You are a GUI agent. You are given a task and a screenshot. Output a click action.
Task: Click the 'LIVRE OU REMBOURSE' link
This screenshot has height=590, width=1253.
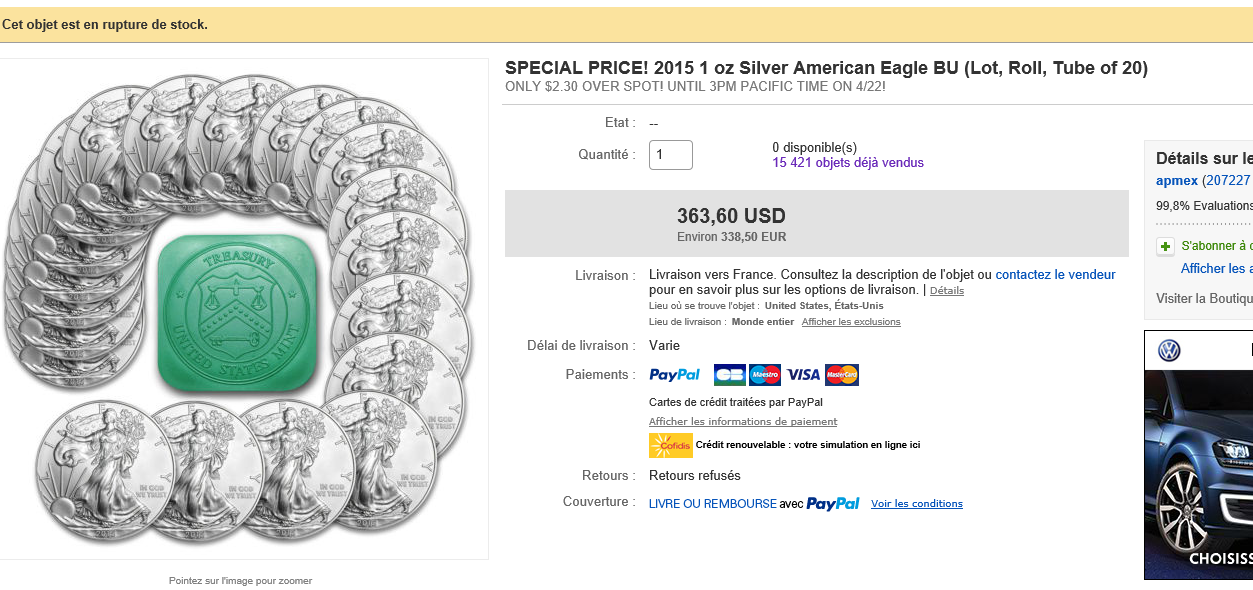coord(712,503)
